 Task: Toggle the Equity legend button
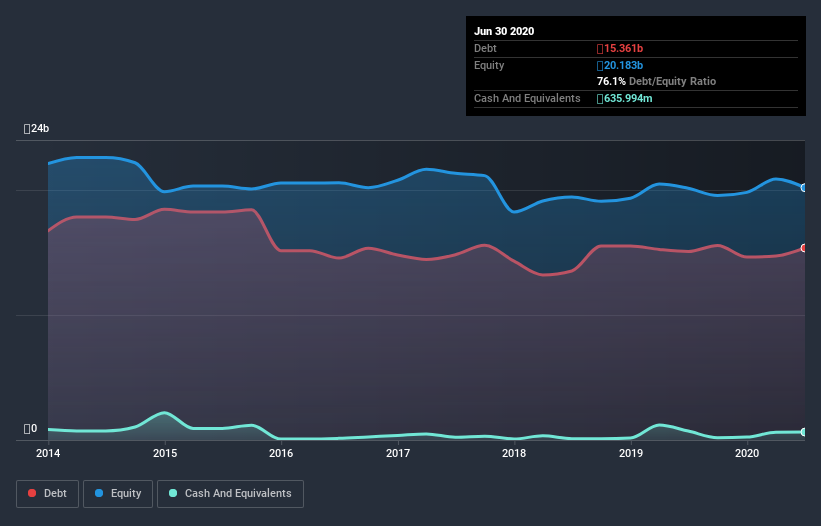[x=118, y=494]
